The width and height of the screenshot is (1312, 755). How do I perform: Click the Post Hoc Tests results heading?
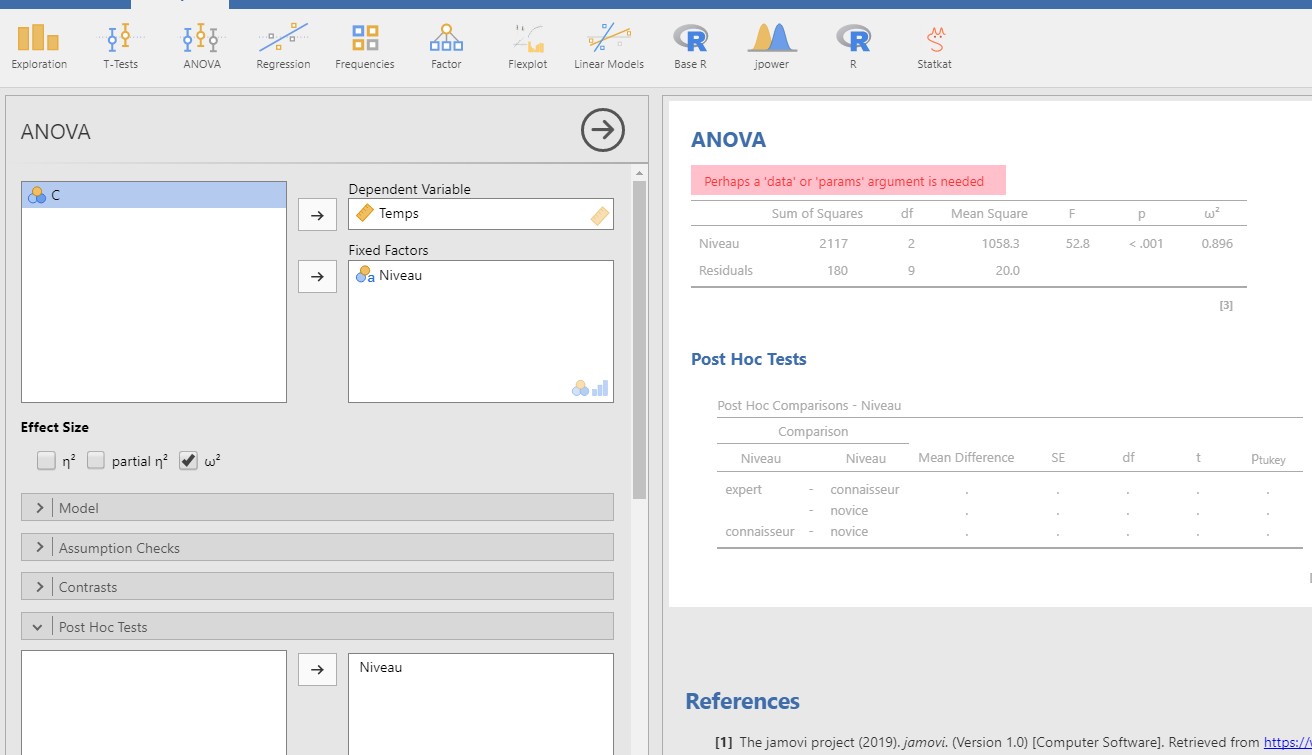749,359
